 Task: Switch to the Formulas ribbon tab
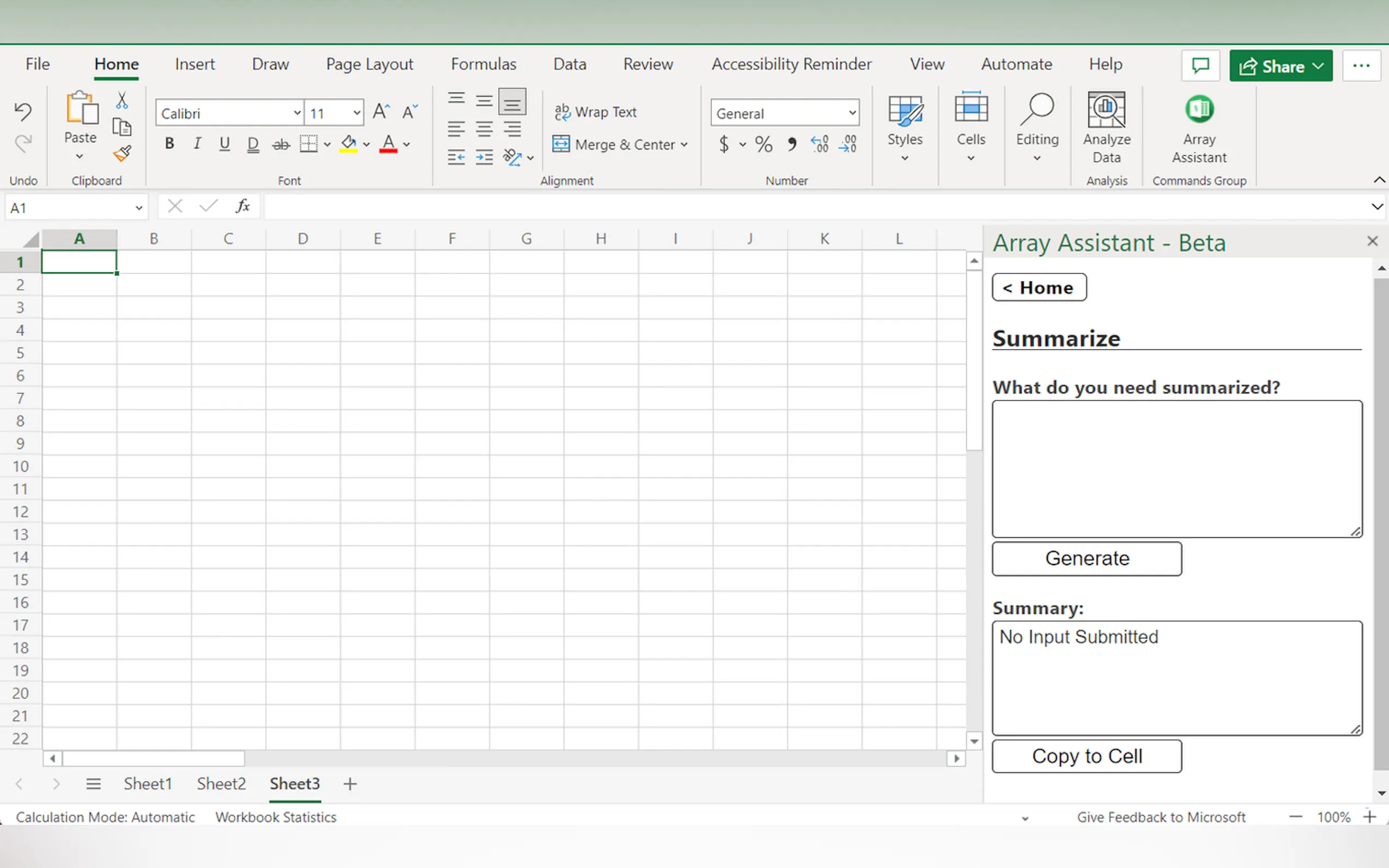(x=483, y=64)
